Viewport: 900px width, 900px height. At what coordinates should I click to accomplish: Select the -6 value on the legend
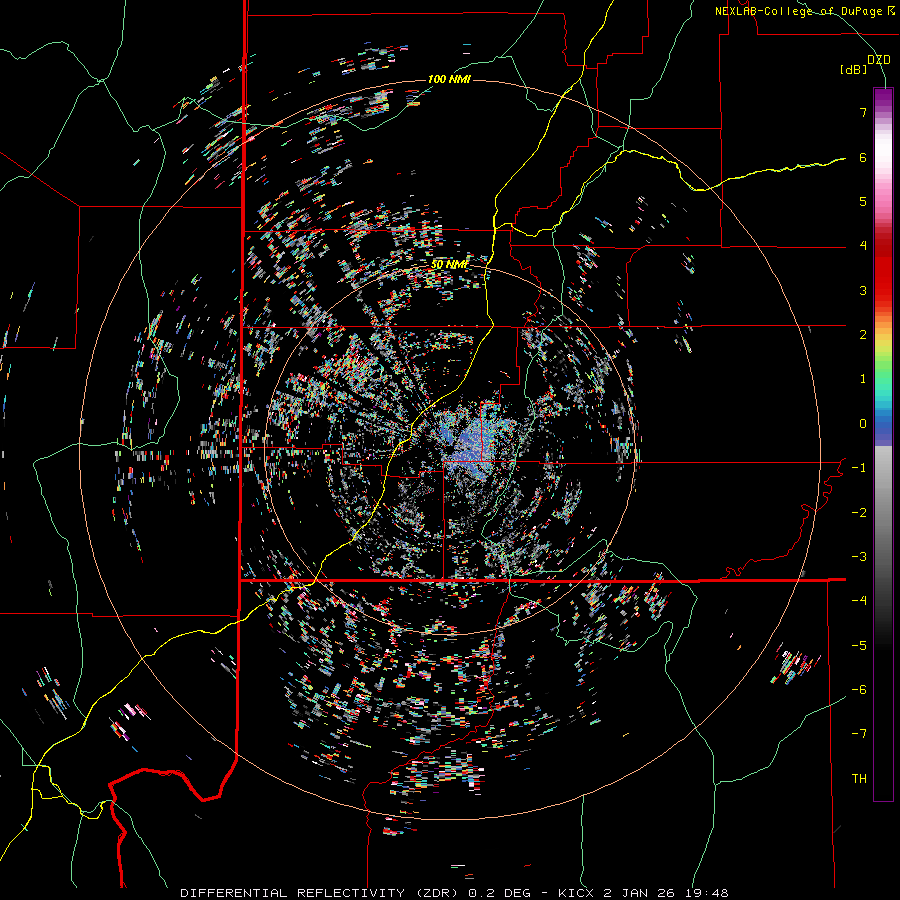pos(859,690)
